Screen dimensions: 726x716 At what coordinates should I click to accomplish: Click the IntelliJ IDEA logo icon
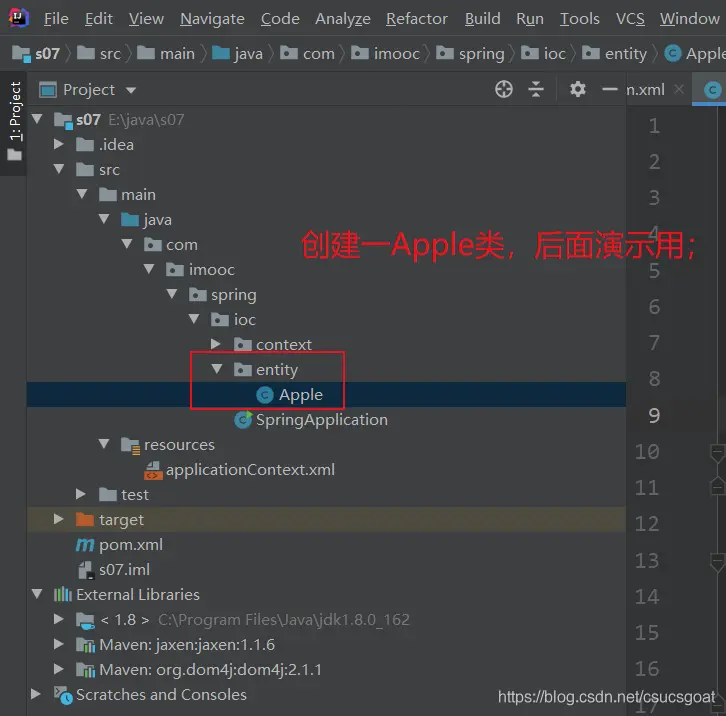pyautogui.click(x=19, y=18)
